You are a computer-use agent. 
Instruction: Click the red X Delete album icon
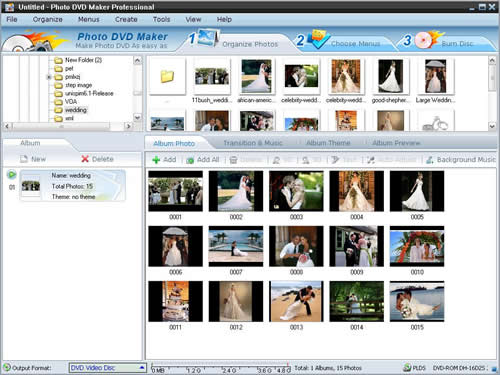pos(85,159)
